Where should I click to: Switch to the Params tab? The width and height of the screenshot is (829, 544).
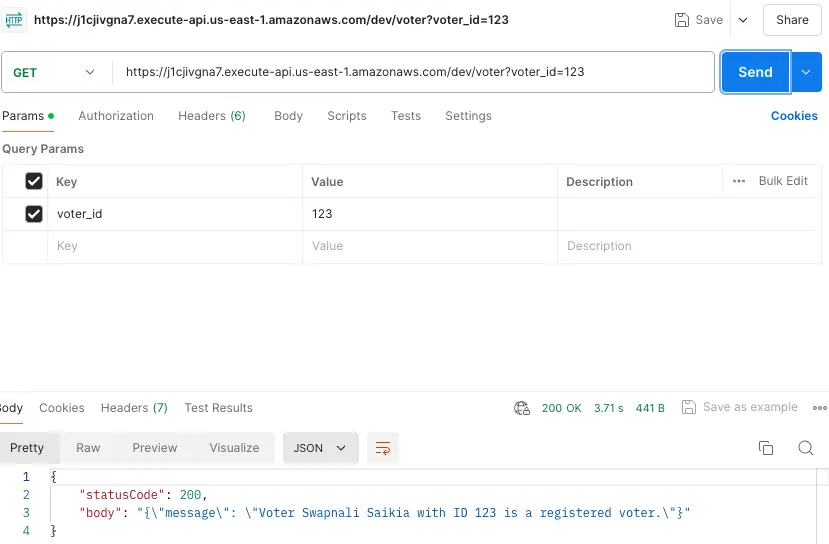pyautogui.click(x=28, y=116)
